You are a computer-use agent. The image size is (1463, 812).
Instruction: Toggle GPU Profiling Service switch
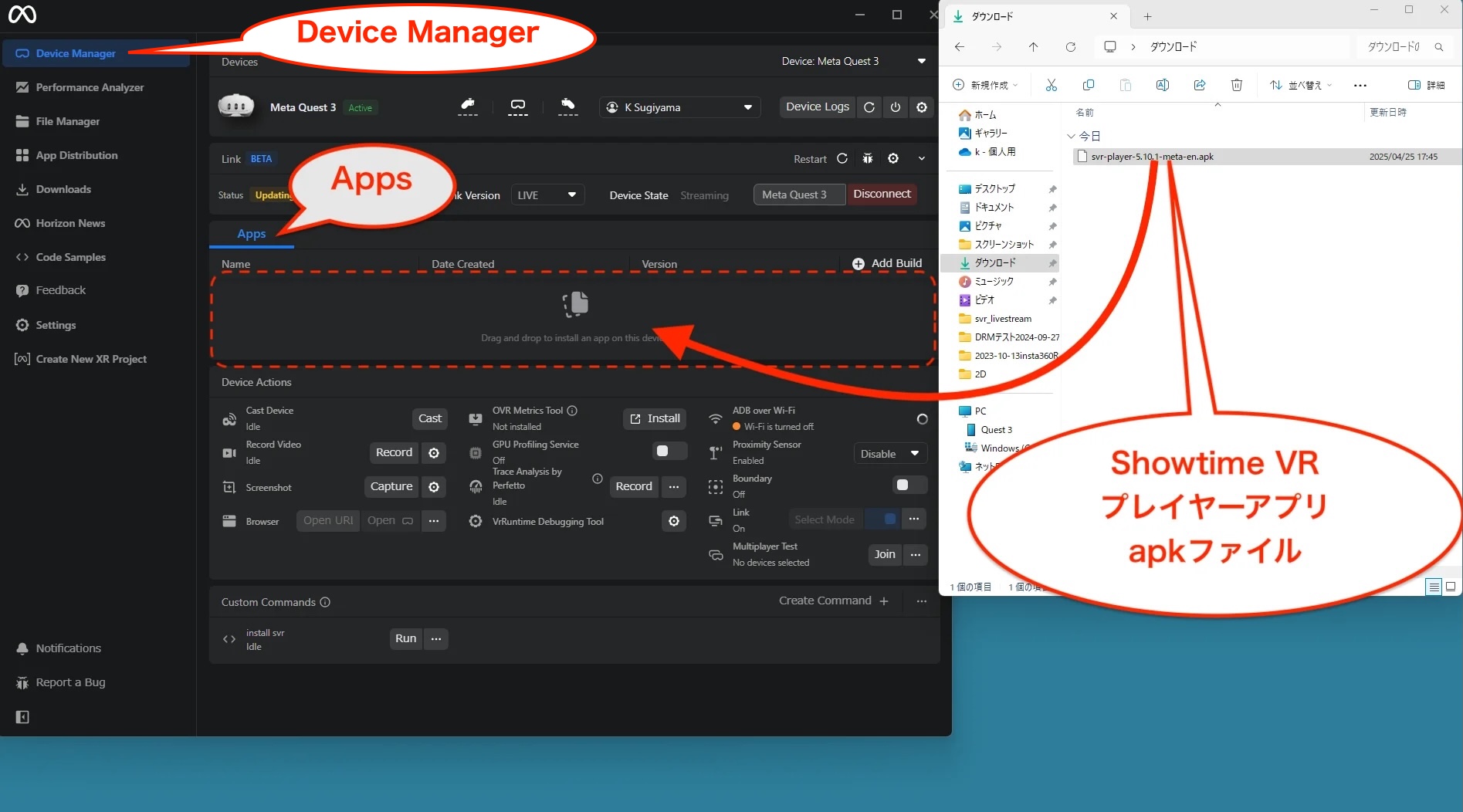pyautogui.click(x=668, y=452)
